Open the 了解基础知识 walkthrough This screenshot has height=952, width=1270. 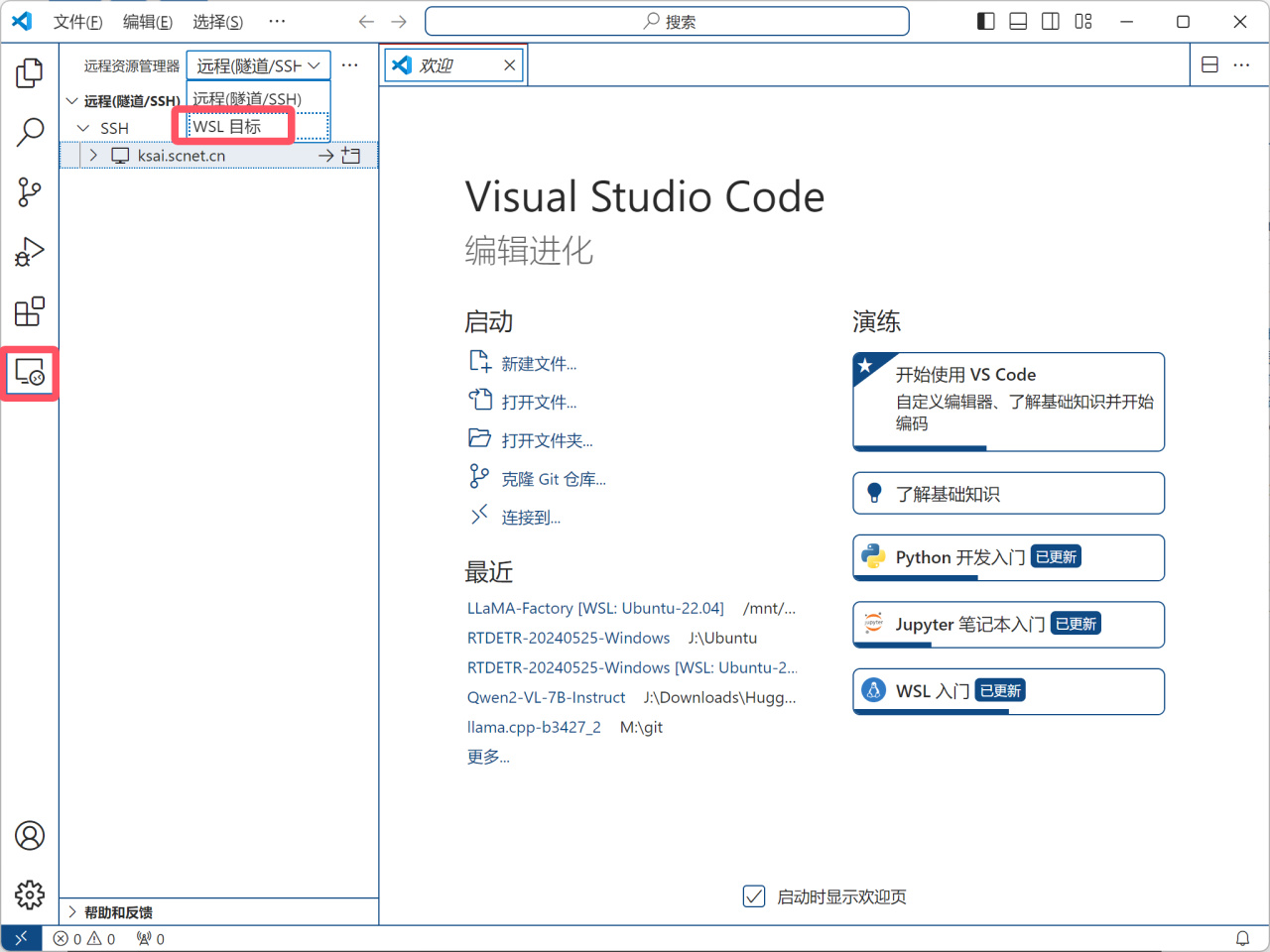1008,493
